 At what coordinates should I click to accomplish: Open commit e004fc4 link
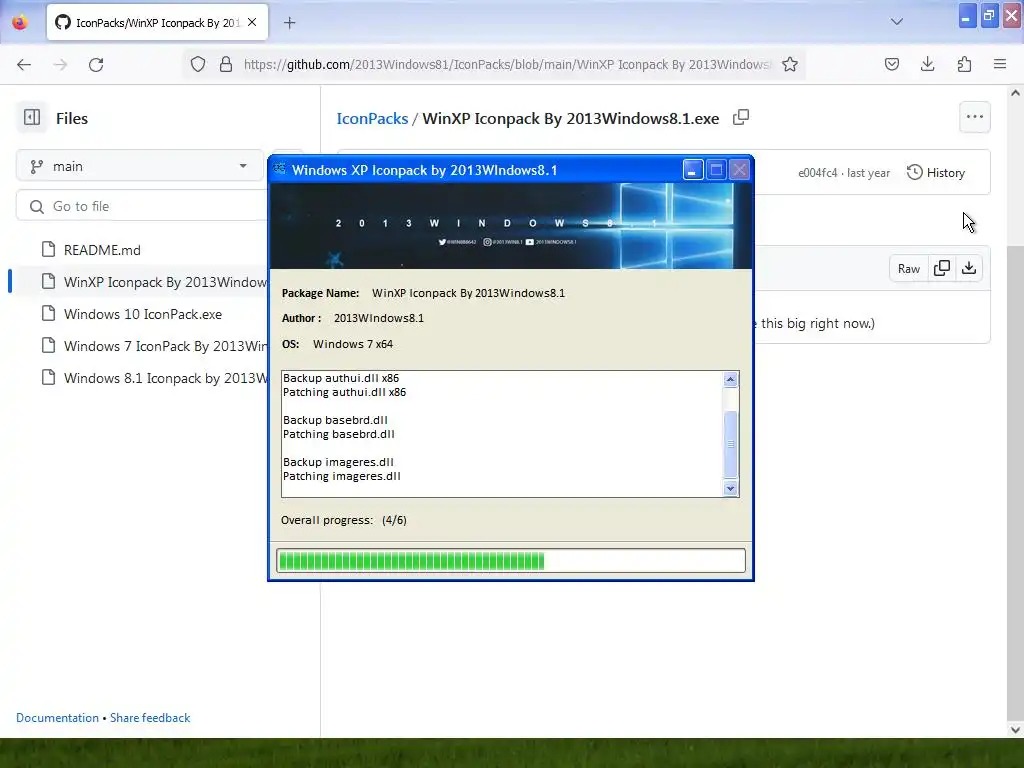pos(817,172)
